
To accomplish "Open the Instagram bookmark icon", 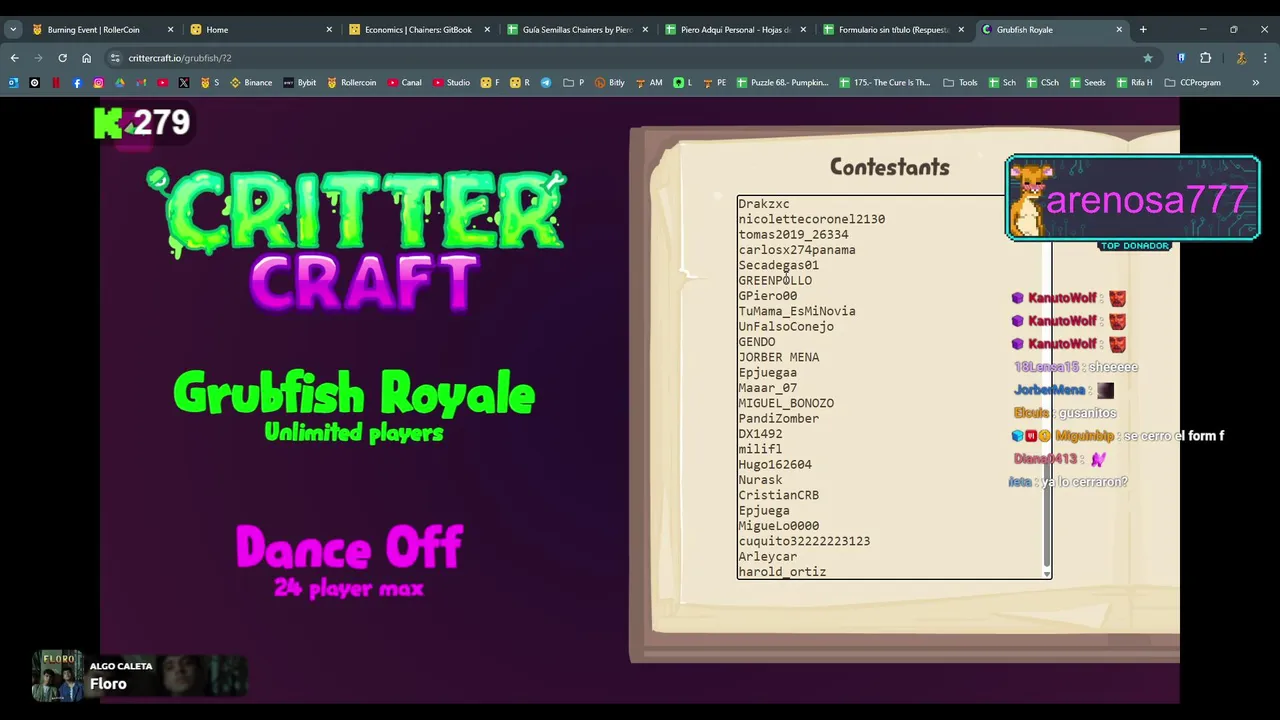I will pyautogui.click(x=99, y=82).
